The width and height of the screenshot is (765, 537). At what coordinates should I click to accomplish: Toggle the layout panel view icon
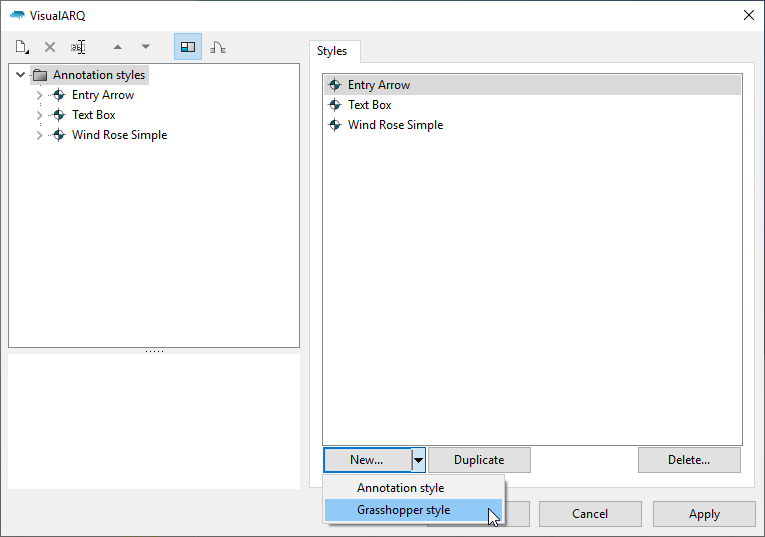pyautogui.click(x=188, y=47)
